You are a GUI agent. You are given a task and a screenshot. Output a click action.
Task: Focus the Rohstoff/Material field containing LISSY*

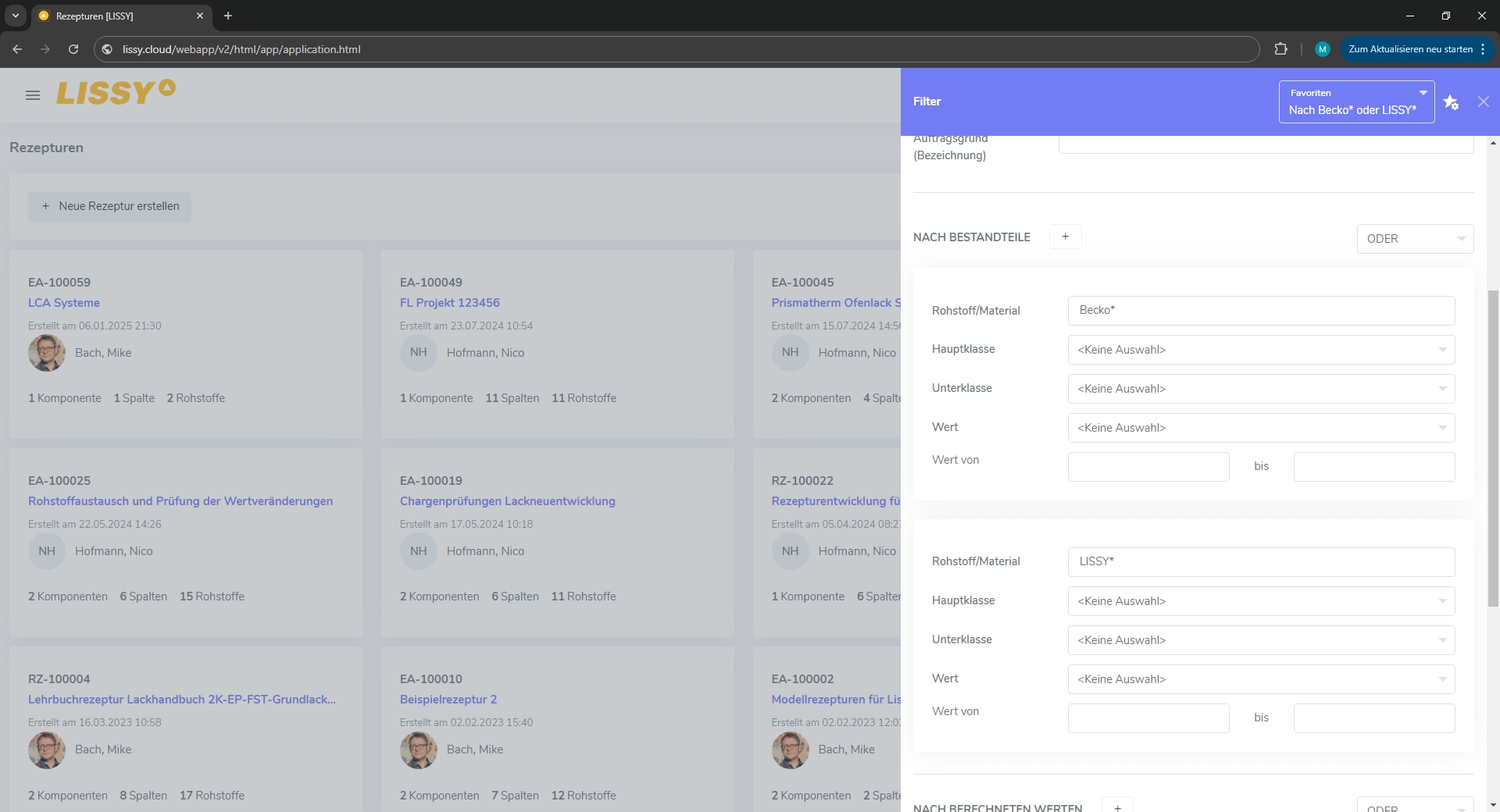[x=1261, y=562]
